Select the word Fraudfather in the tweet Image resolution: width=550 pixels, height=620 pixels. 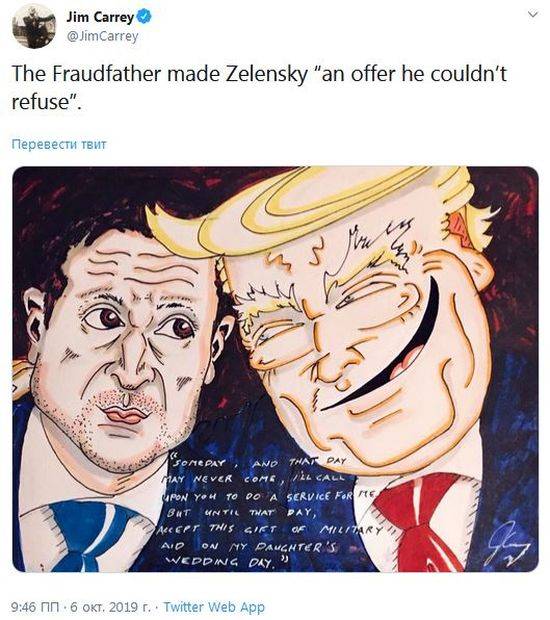[x=107, y=74]
